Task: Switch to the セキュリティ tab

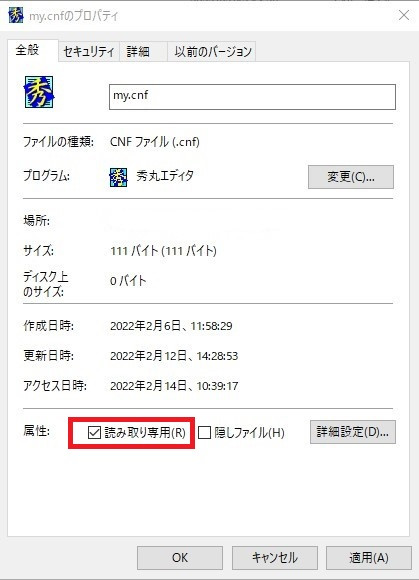Action: pos(88,51)
